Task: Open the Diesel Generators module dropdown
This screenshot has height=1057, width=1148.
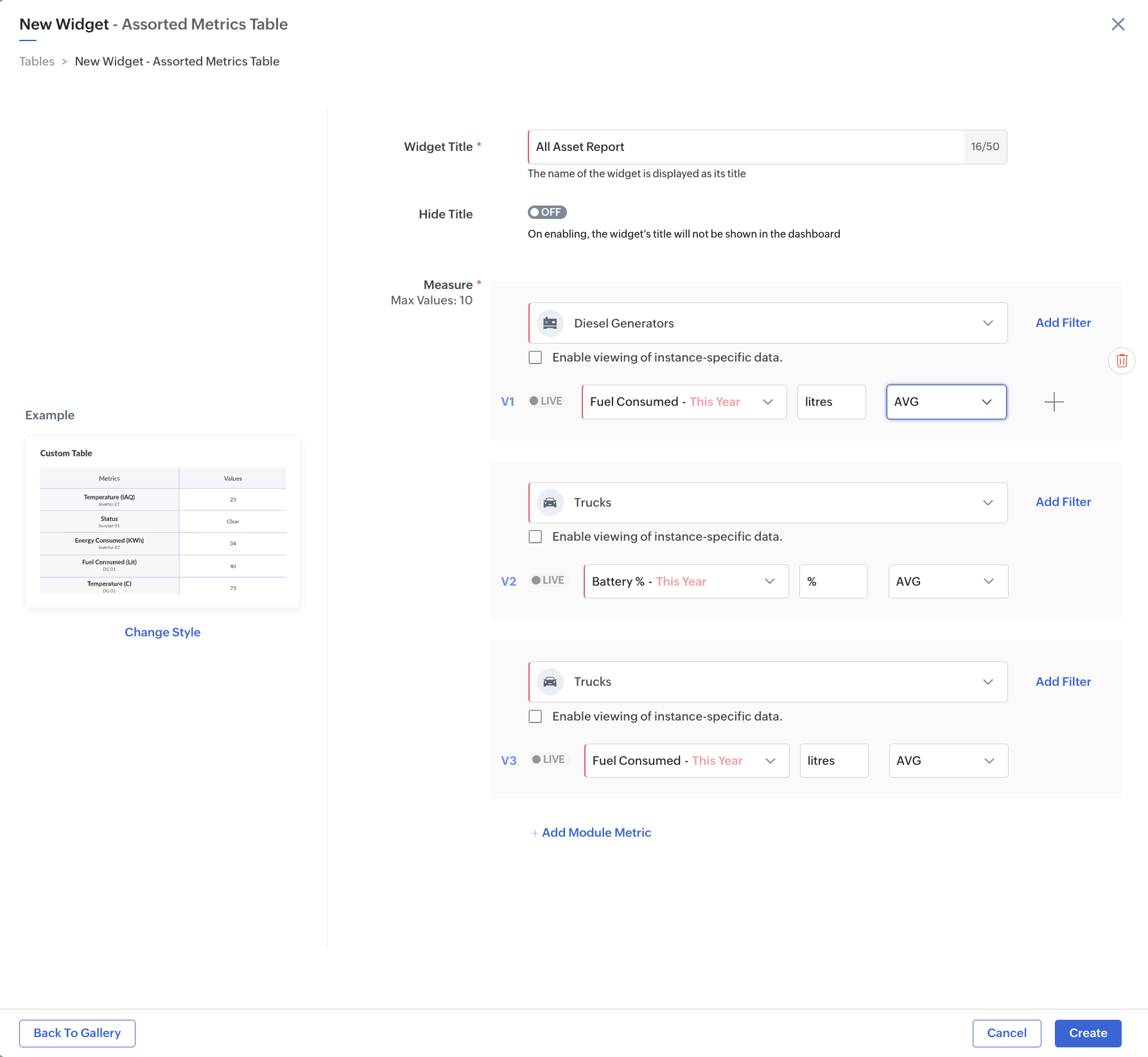Action: pyautogui.click(x=987, y=323)
